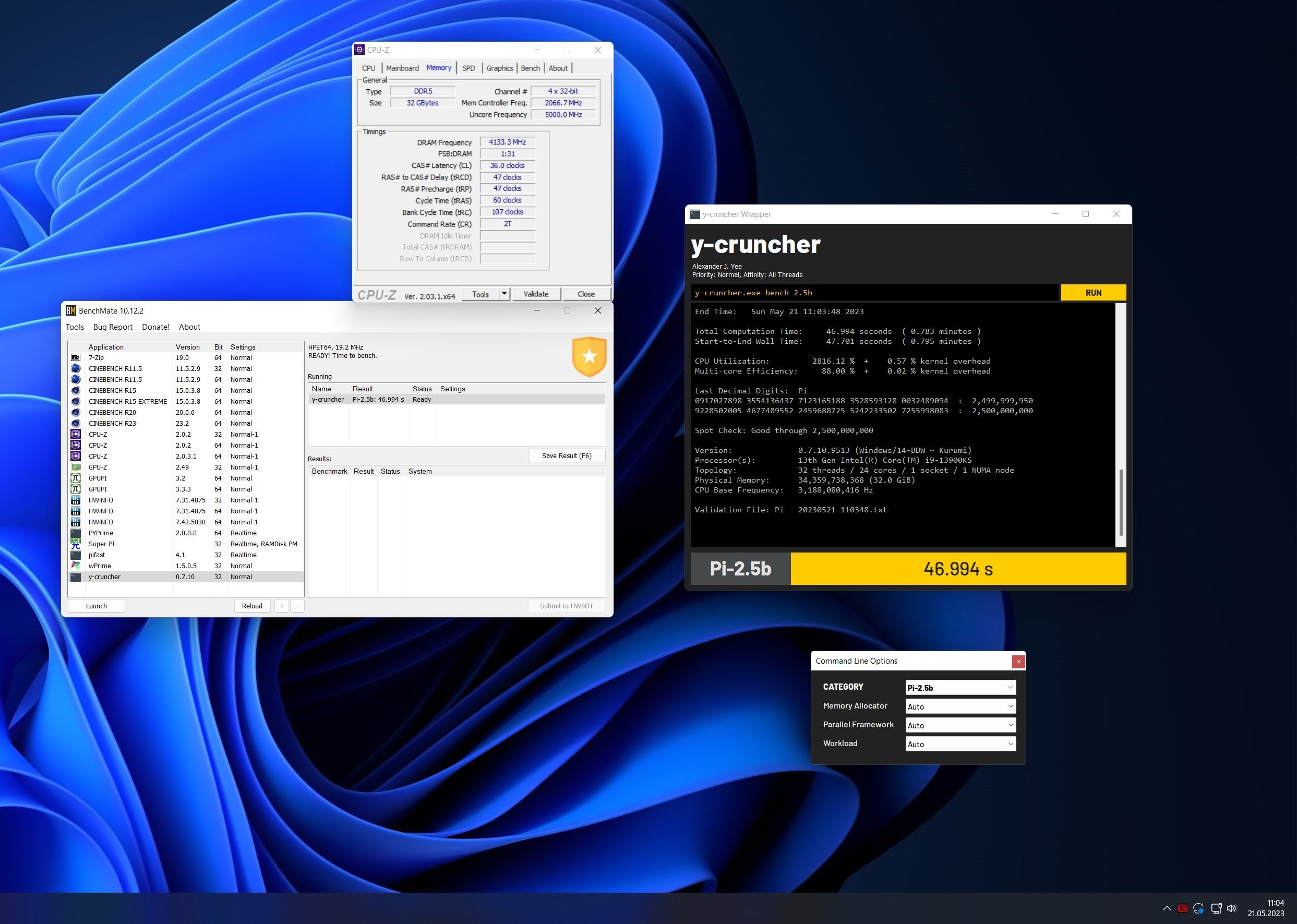Image resolution: width=1297 pixels, height=924 pixels.
Task: Click the CINEBENCH R20 row icon
Action: coord(75,413)
